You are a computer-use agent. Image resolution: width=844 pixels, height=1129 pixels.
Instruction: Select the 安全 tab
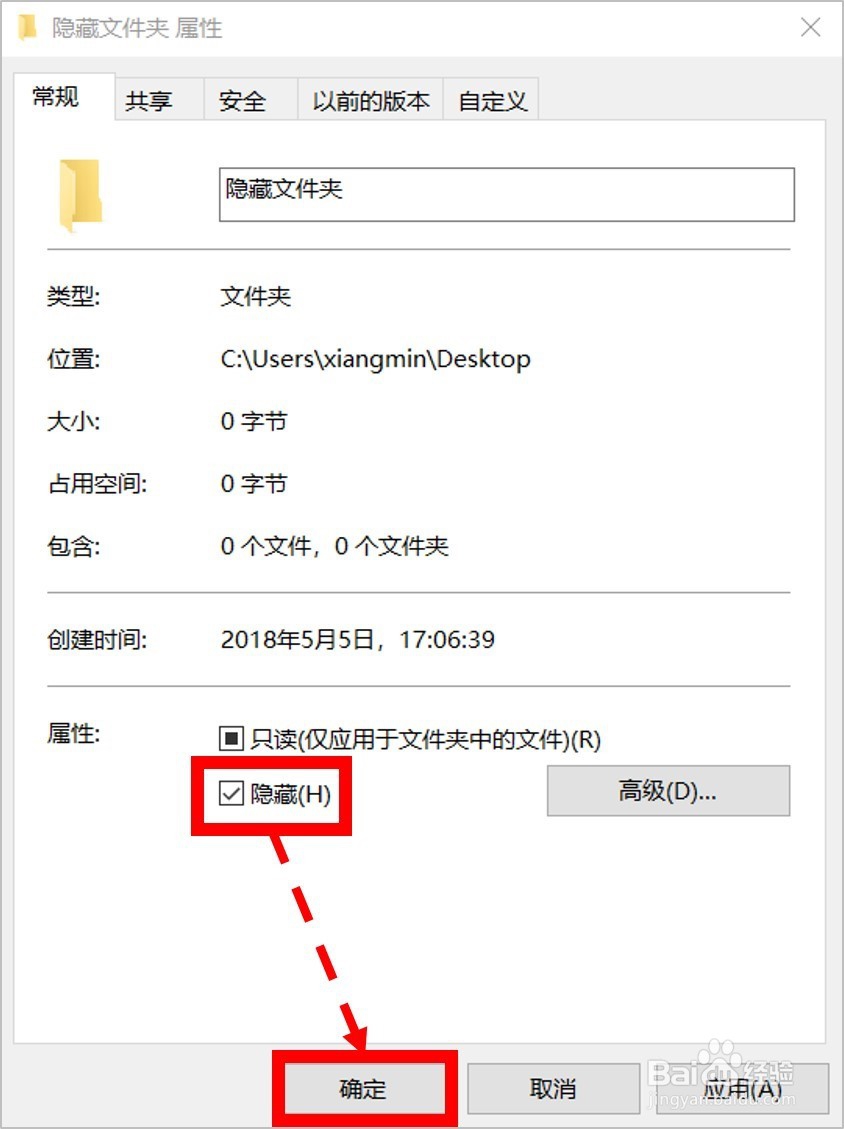(x=243, y=101)
